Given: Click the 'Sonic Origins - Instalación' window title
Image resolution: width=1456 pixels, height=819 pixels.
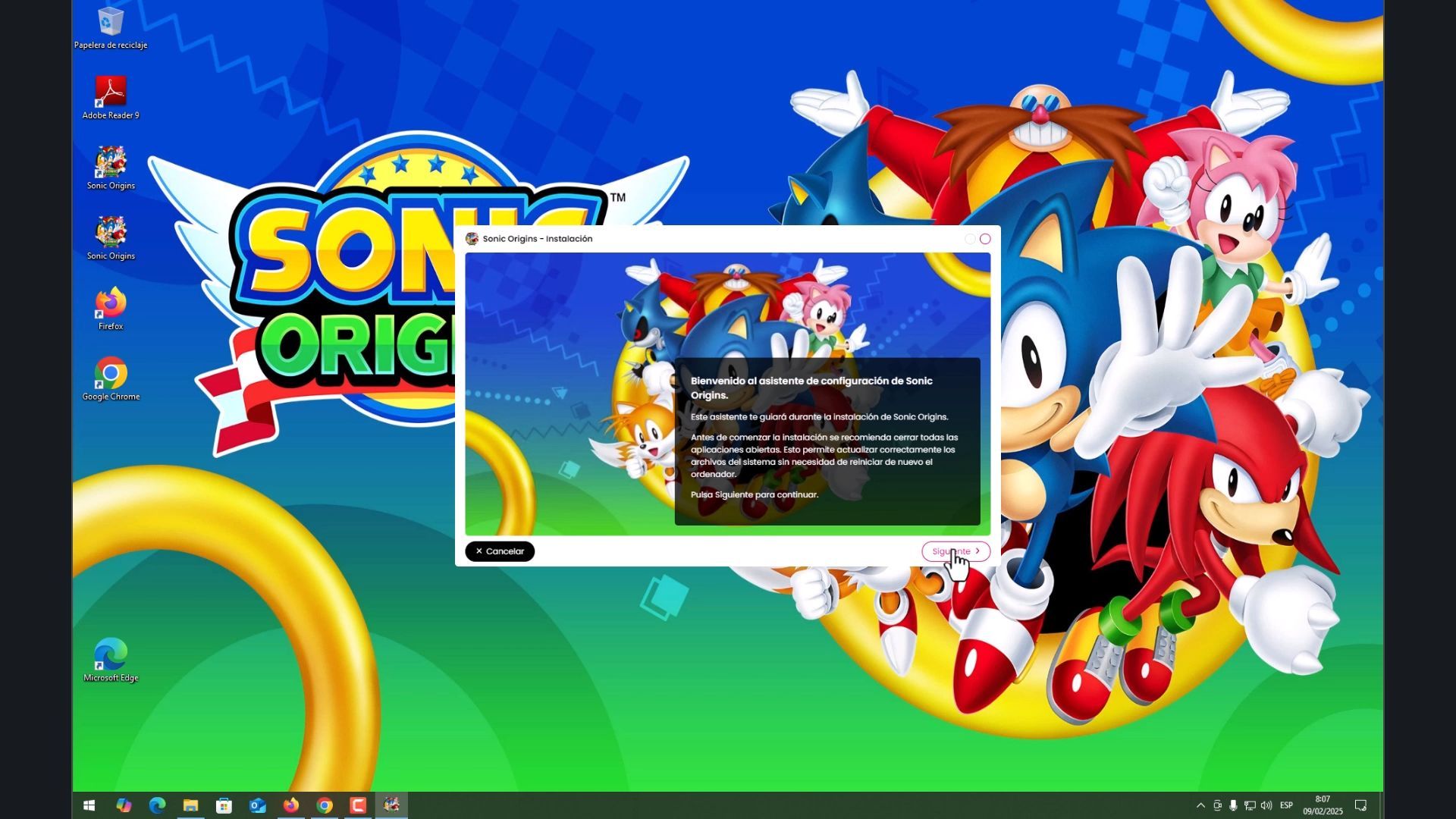Looking at the screenshot, I should click(x=538, y=239).
